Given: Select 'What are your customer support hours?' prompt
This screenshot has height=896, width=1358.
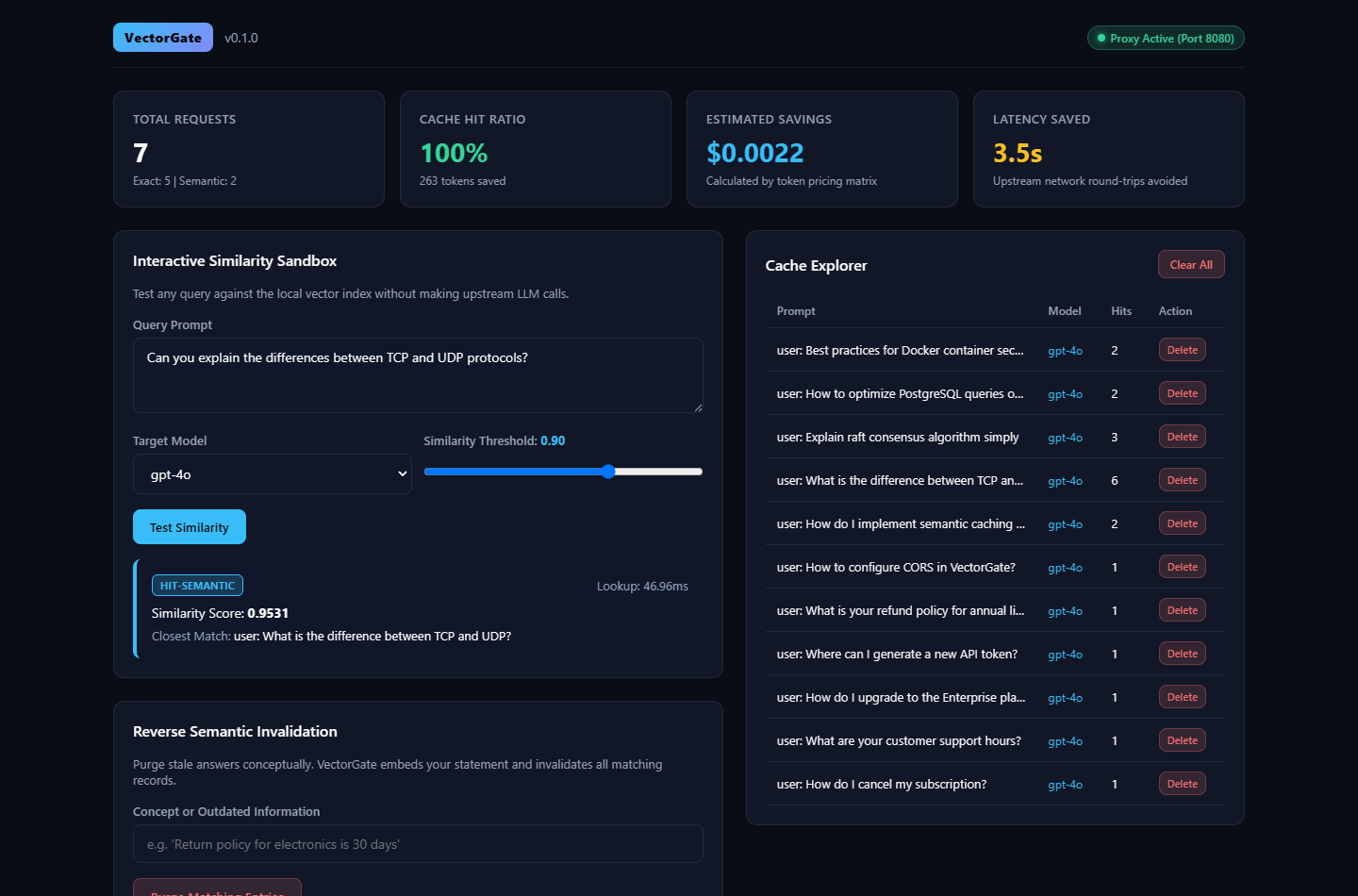Looking at the screenshot, I should [x=899, y=740].
